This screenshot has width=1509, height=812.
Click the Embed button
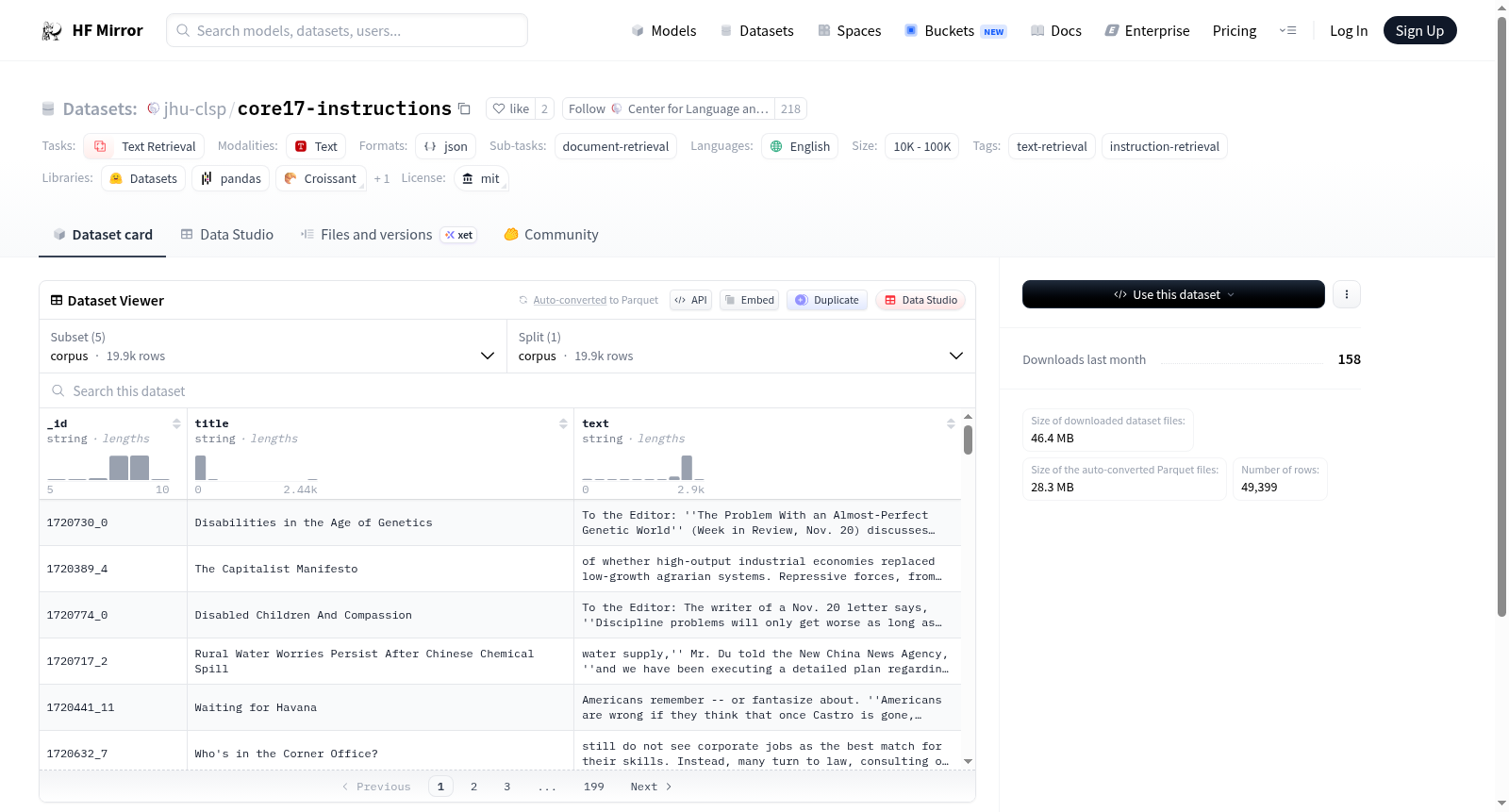pyautogui.click(x=749, y=300)
